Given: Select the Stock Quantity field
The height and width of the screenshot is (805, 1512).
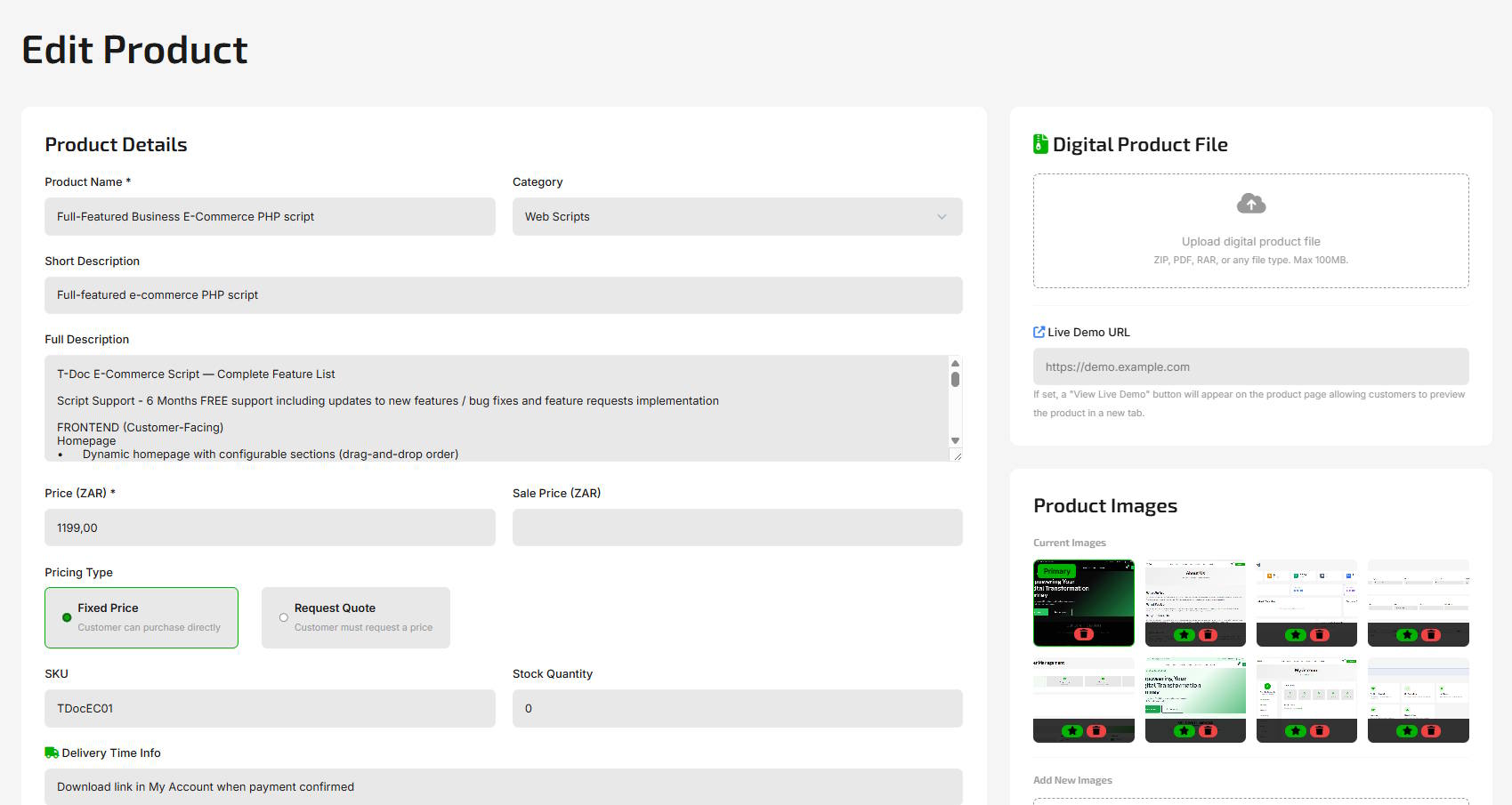Looking at the screenshot, I should [x=737, y=709].
